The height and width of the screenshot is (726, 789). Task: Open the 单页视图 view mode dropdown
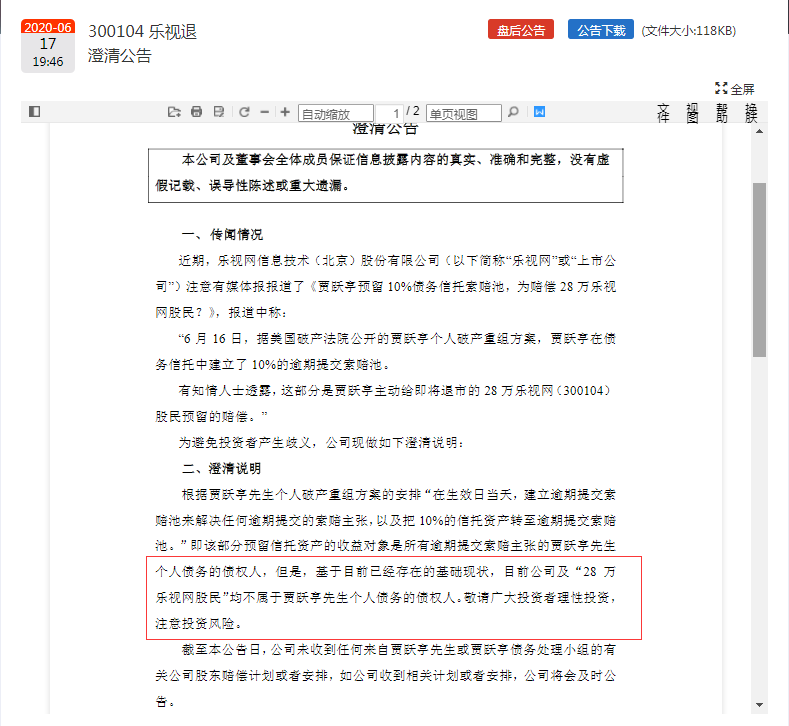(x=463, y=113)
